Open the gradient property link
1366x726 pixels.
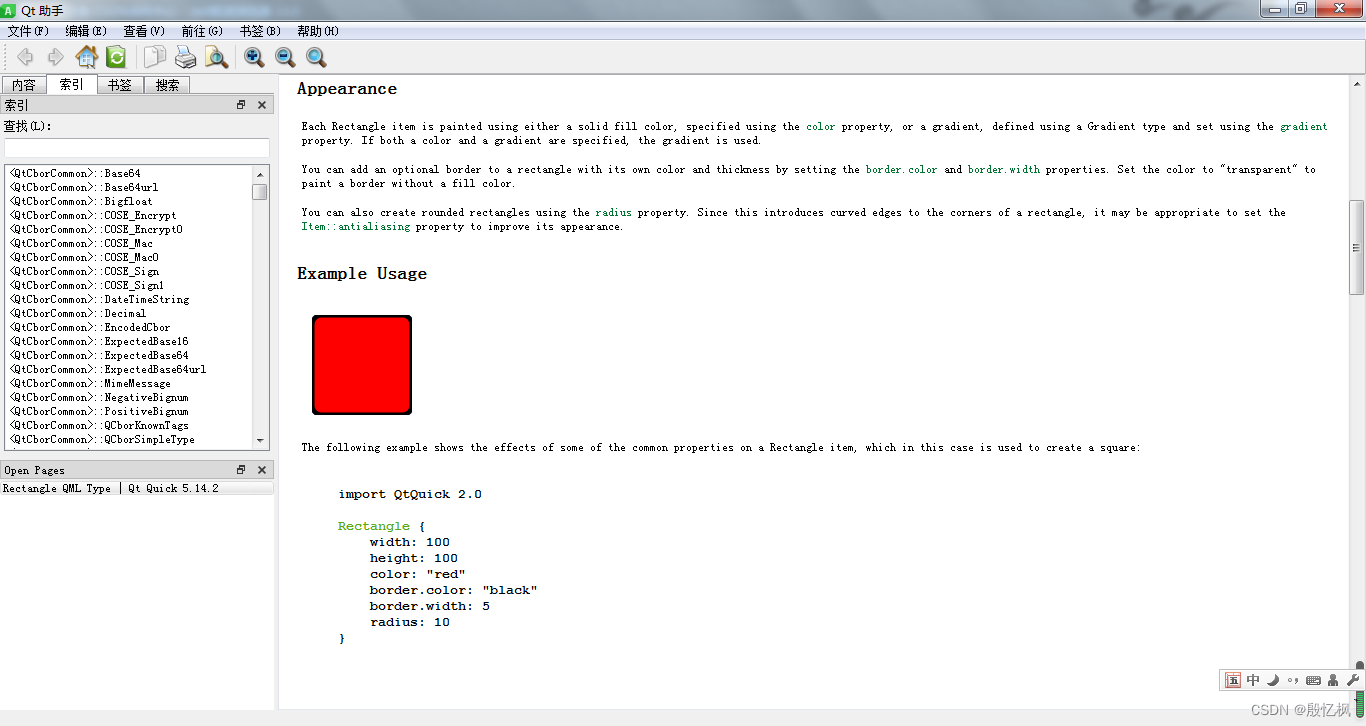tap(1302, 126)
